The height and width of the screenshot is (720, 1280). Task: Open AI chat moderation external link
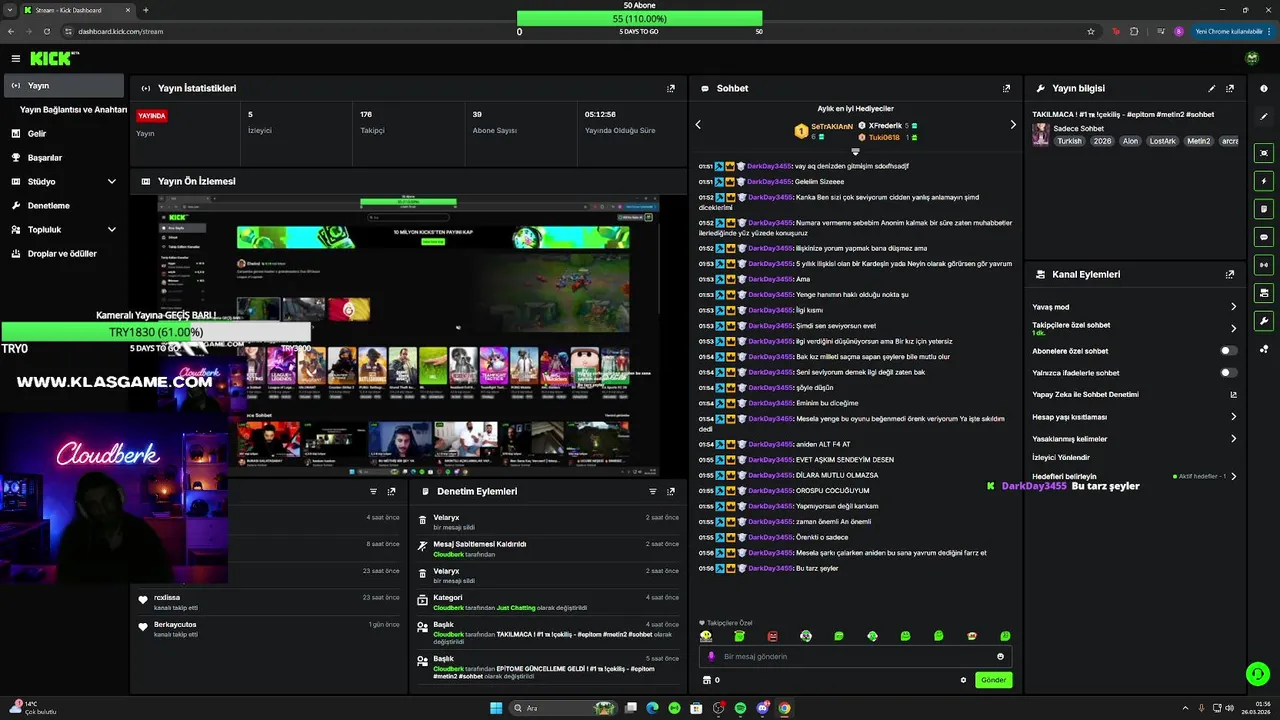1233,394
